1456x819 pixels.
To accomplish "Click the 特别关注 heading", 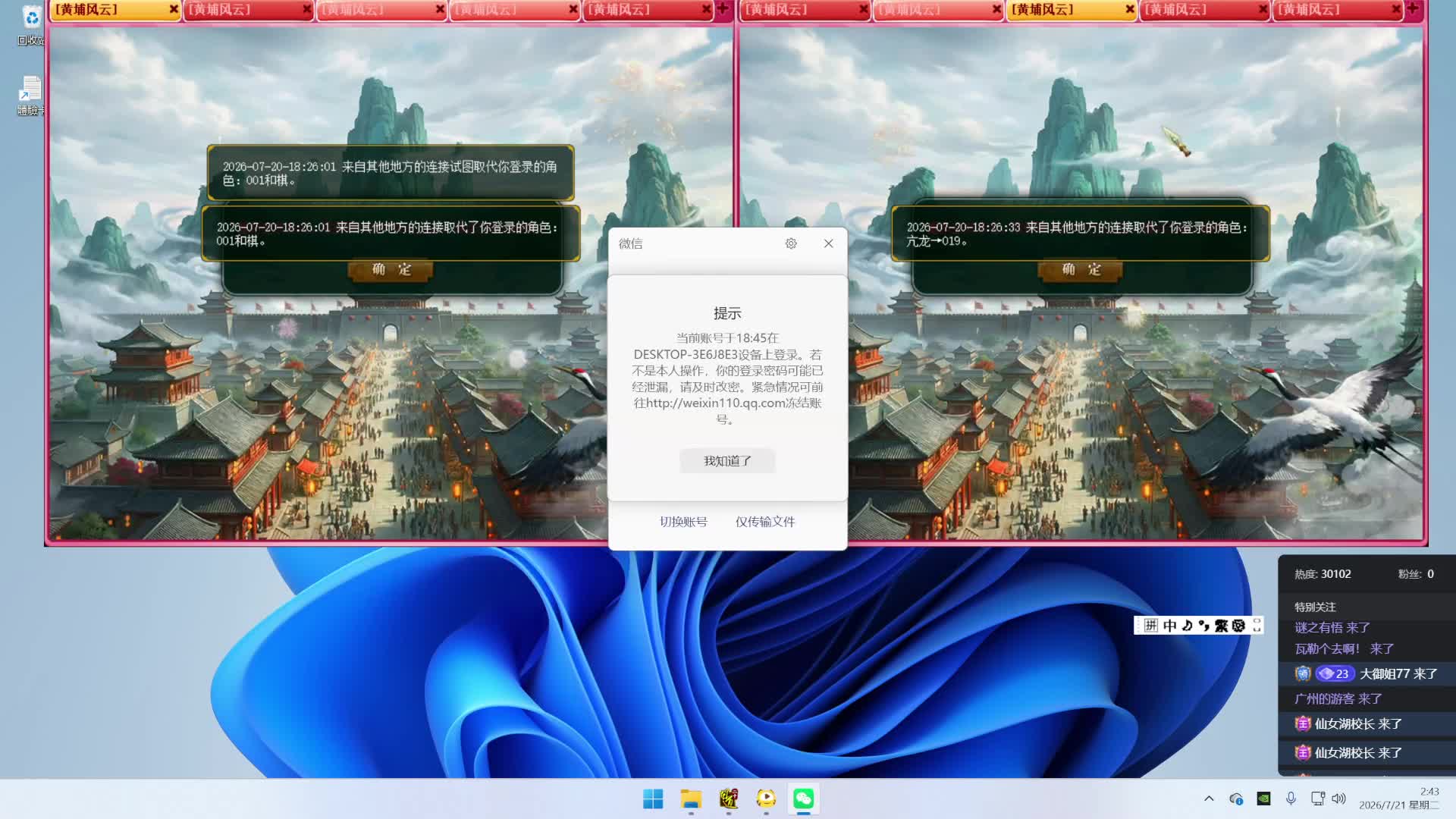I will 1315,607.
